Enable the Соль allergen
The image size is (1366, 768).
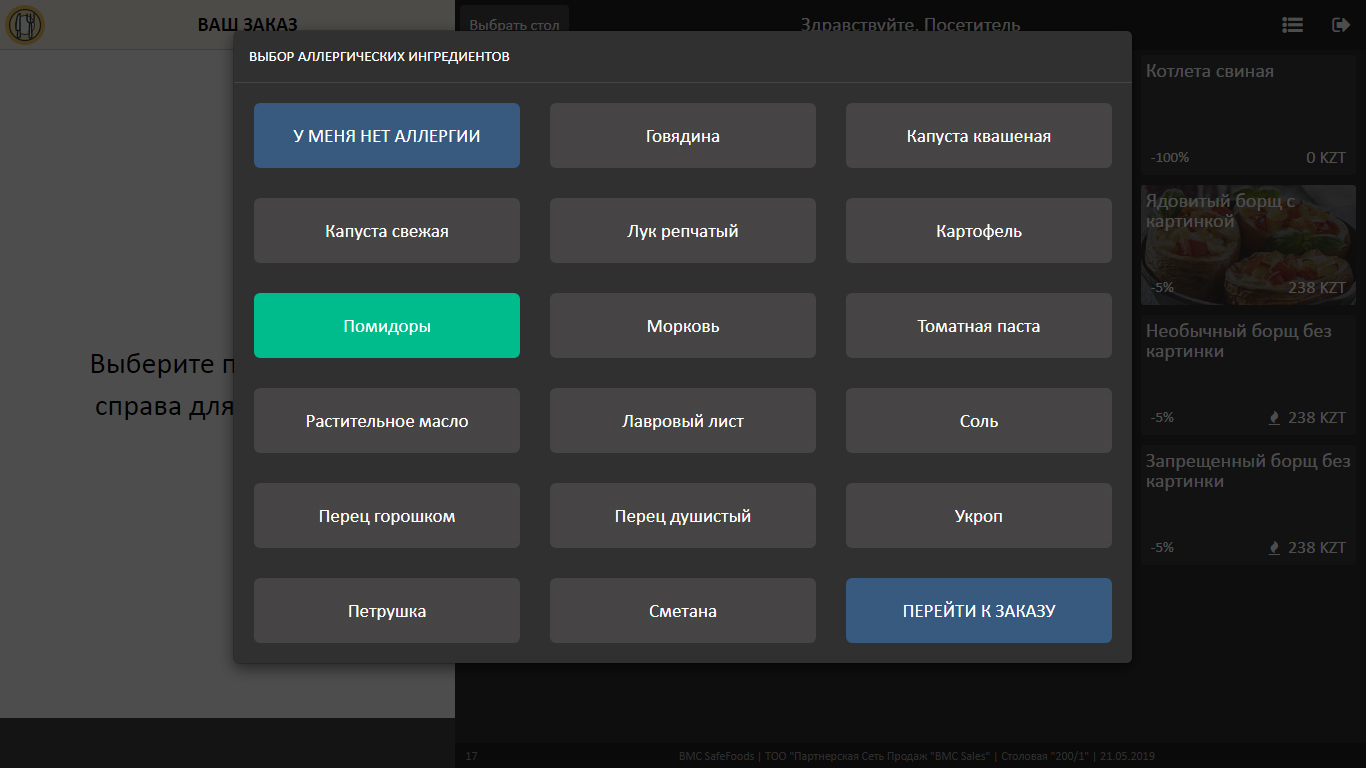(x=978, y=420)
